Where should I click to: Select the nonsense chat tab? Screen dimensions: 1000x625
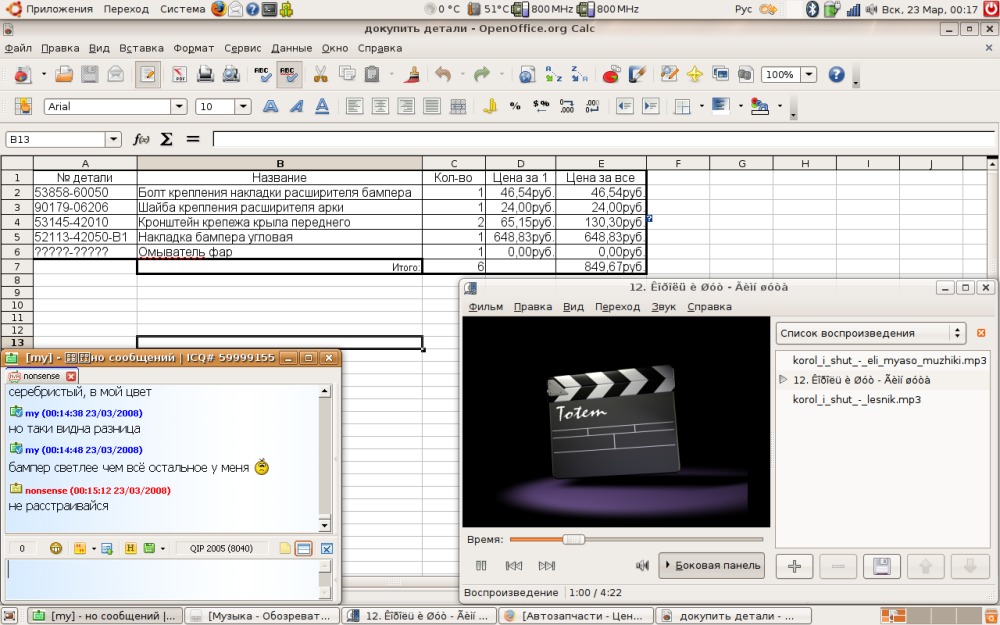[42, 376]
